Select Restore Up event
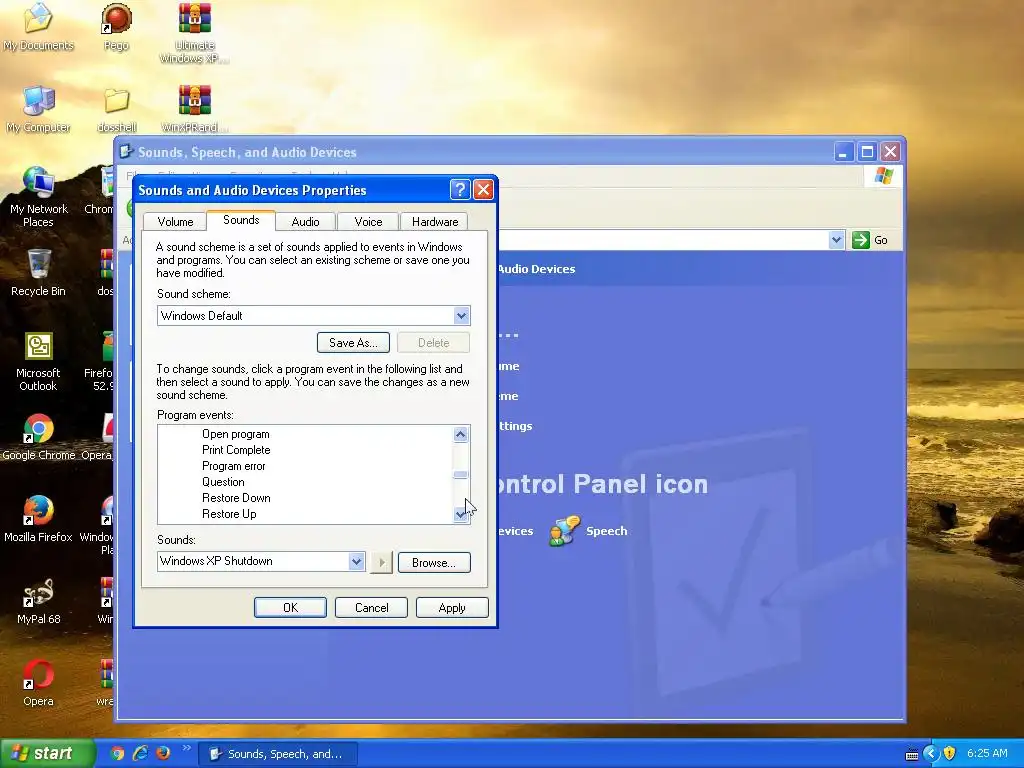1024x768 pixels. [x=229, y=514]
